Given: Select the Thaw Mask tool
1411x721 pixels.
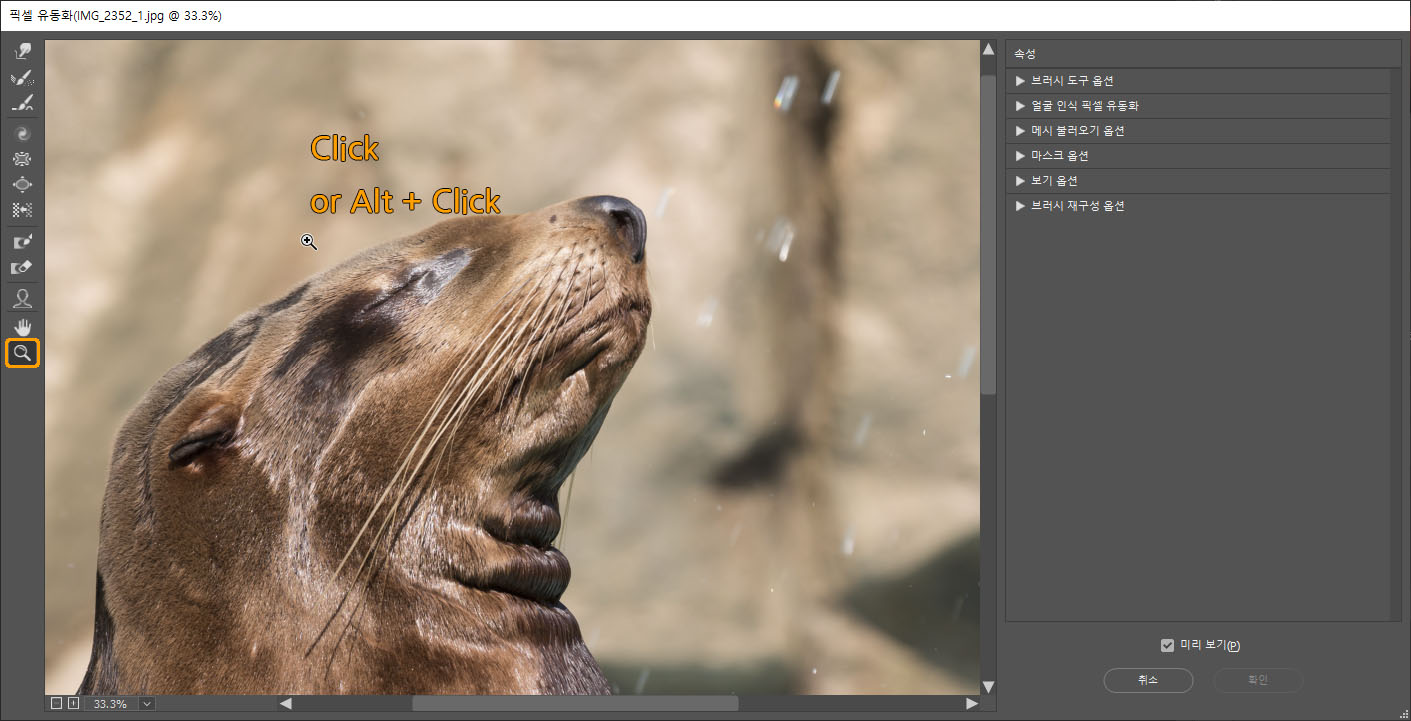Looking at the screenshot, I should coord(22,267).
